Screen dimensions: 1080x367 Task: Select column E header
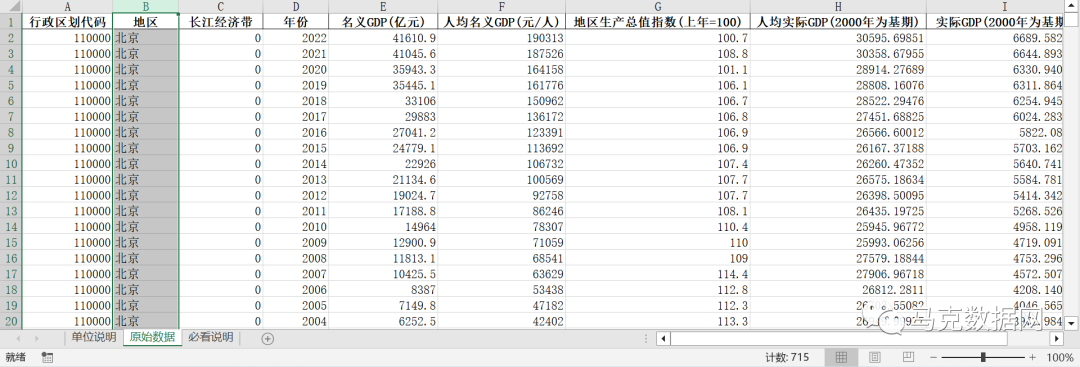point(383,6)
